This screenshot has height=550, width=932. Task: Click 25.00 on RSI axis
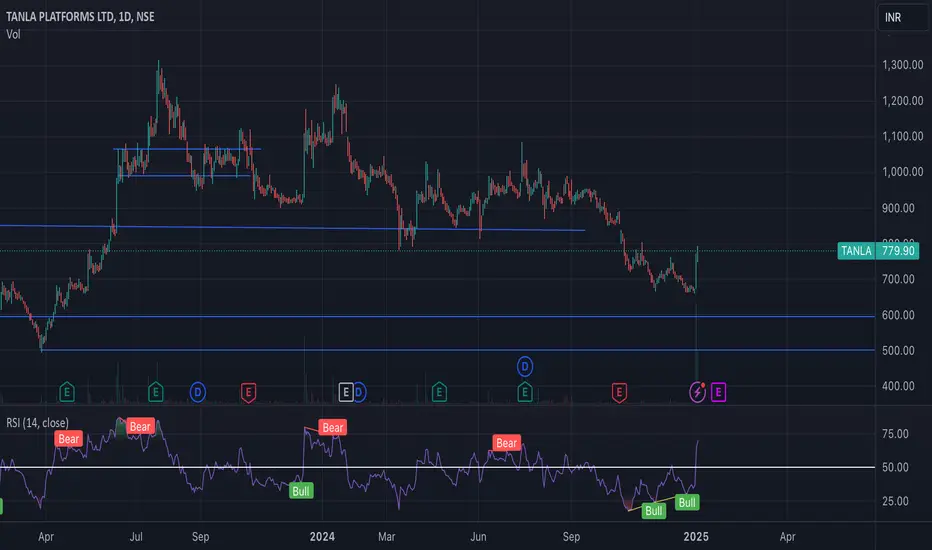point(895,501)
